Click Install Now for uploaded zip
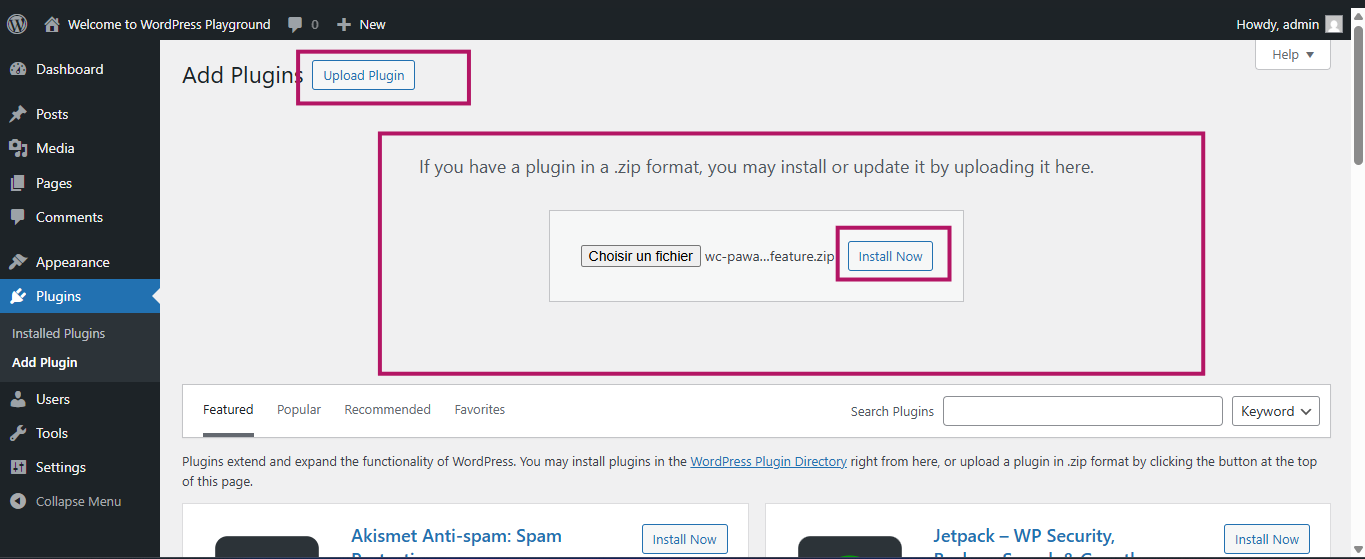Image resolution: width=1365 pixels, height=559 pixels. click(890, 256)
